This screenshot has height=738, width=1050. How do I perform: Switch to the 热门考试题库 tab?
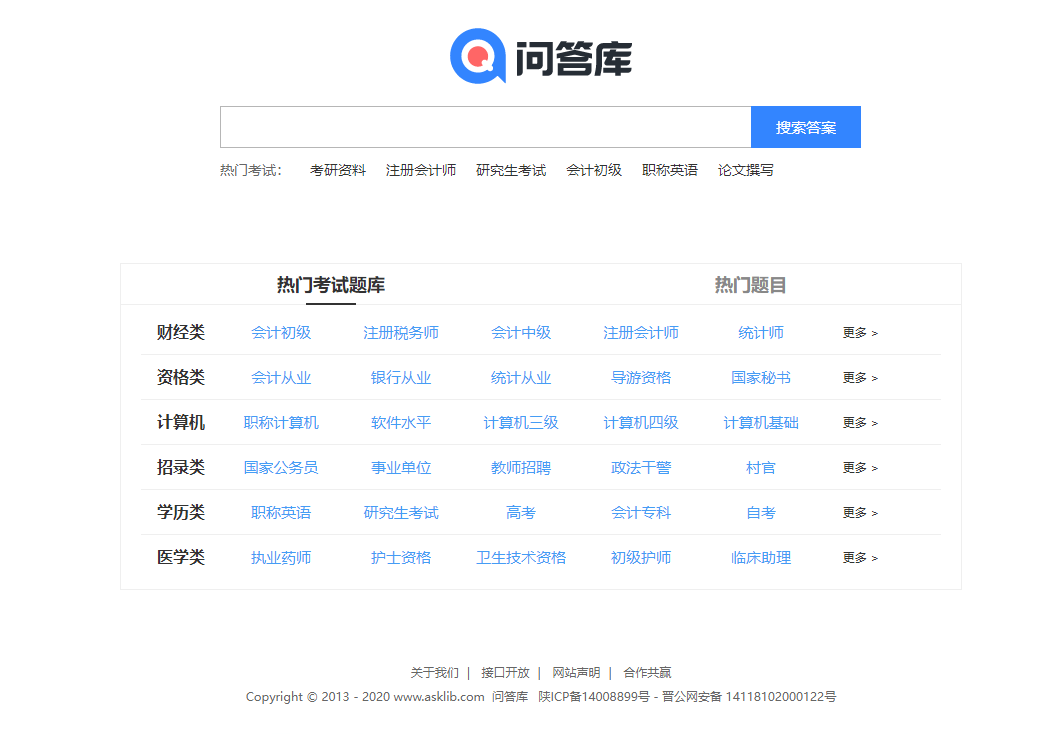pyautogui.click(x=331, y=285)
